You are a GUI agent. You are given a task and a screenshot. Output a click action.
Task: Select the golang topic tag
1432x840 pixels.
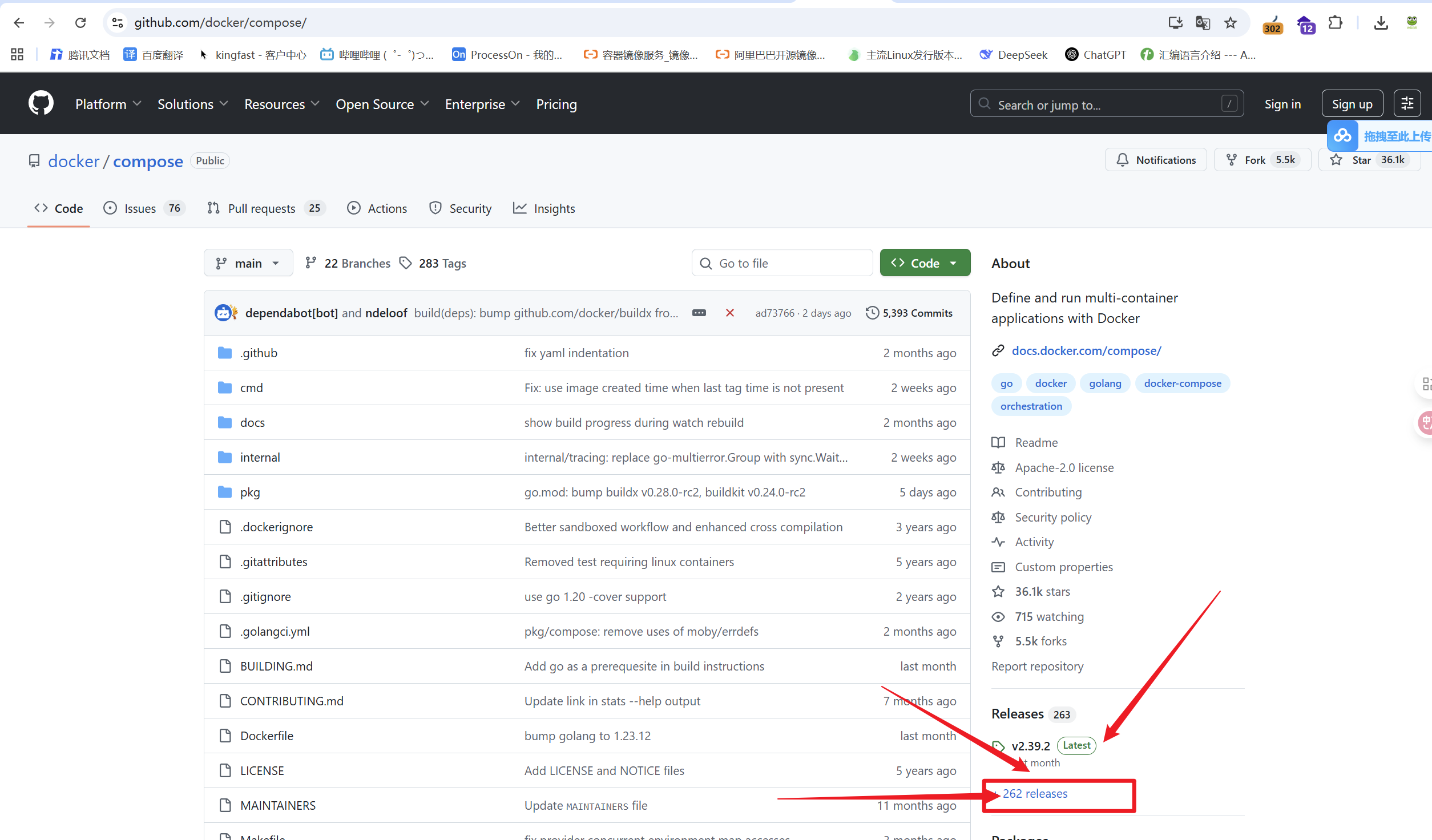click(1105, 383)
